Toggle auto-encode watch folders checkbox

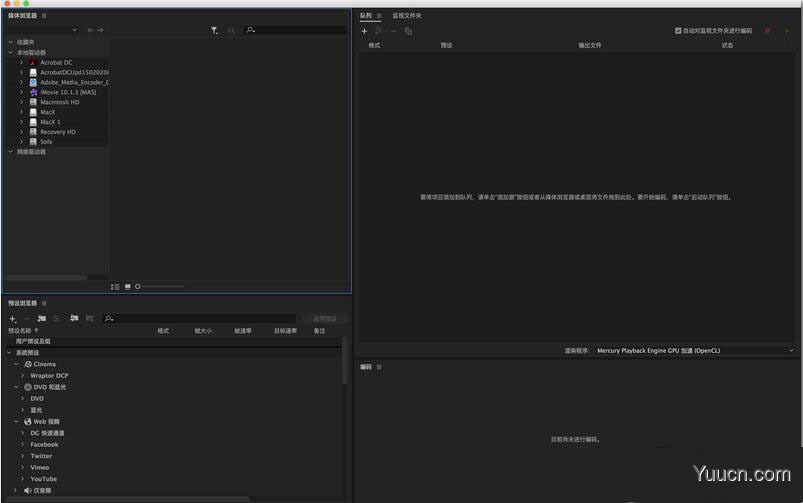point(678,31)
